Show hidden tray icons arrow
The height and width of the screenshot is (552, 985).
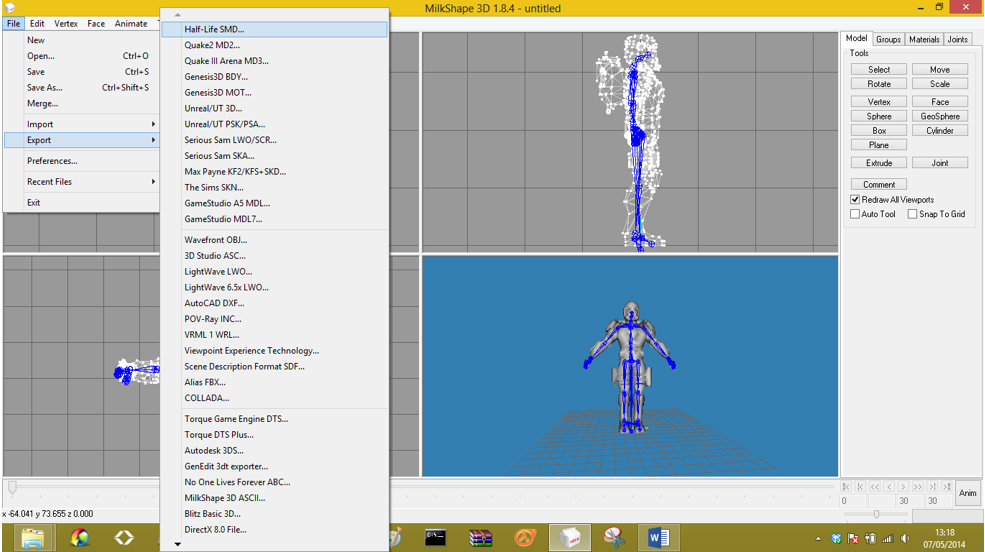coord(818,539)
